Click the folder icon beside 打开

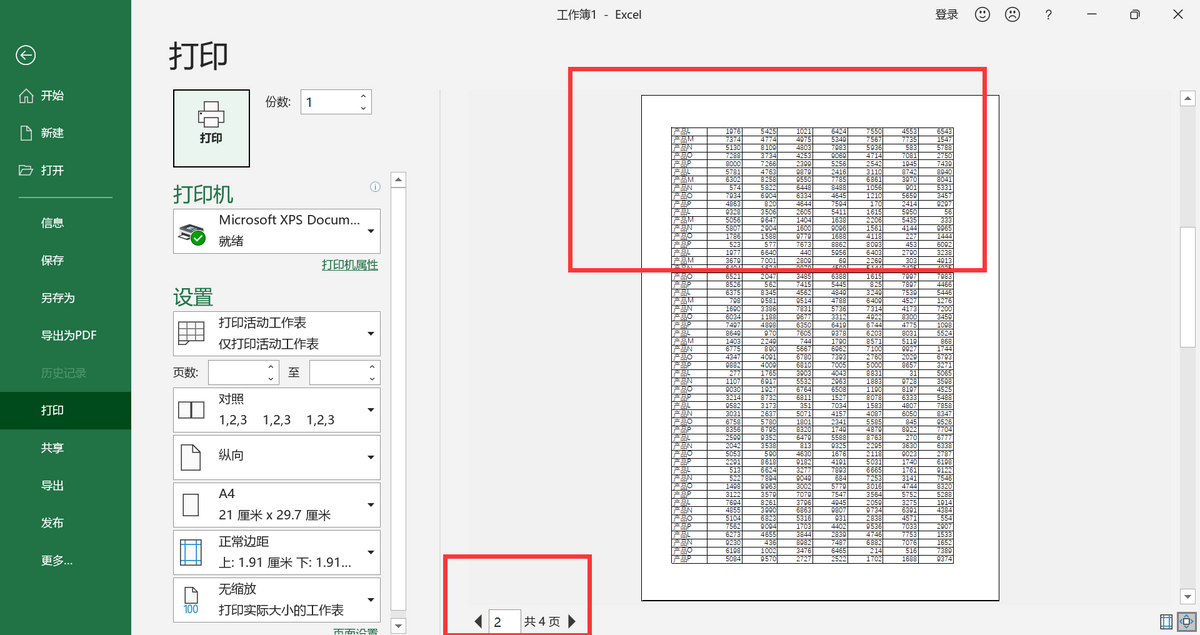(26, 170)
